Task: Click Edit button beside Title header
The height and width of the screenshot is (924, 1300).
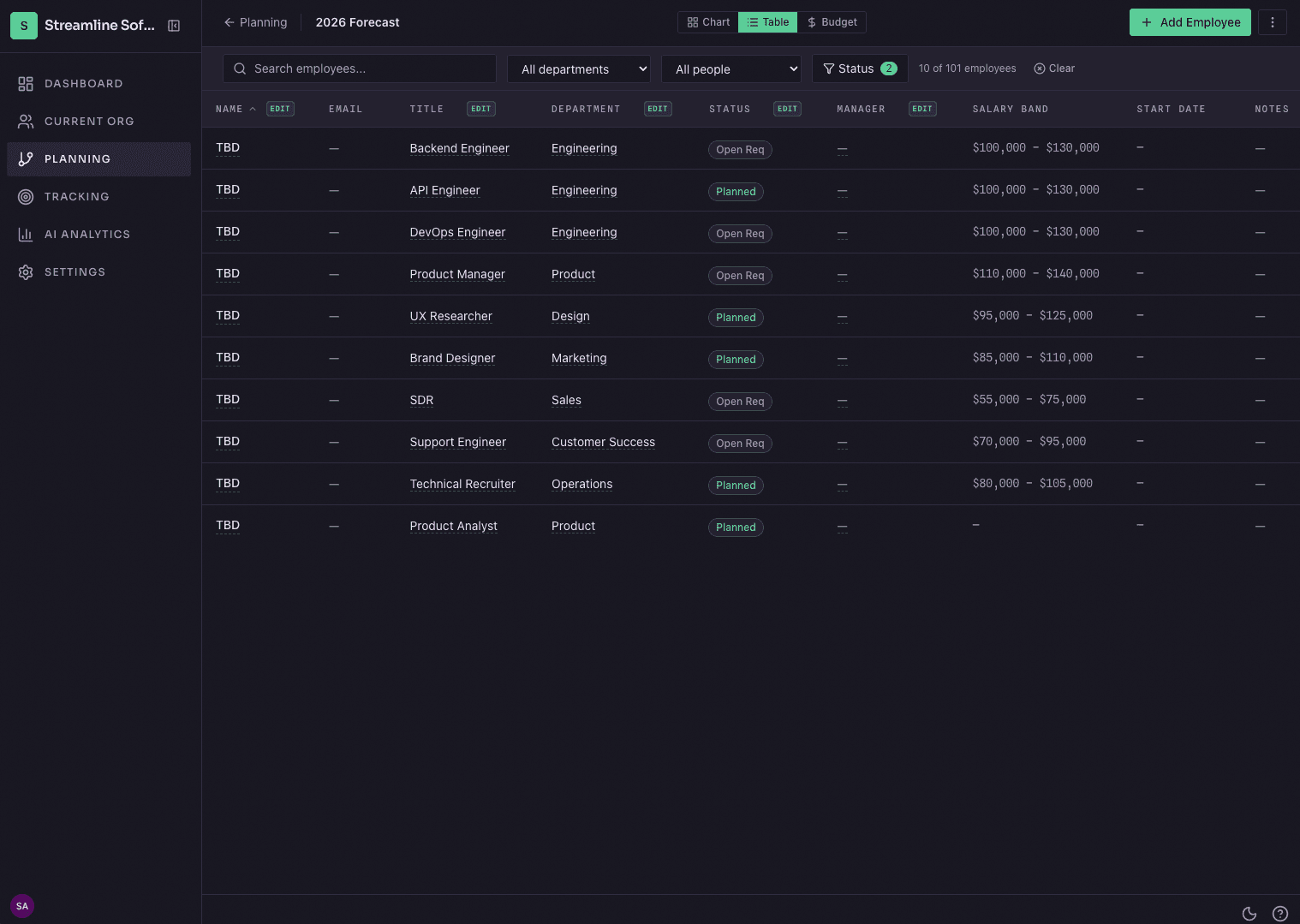Action: (x=481, y=109)
